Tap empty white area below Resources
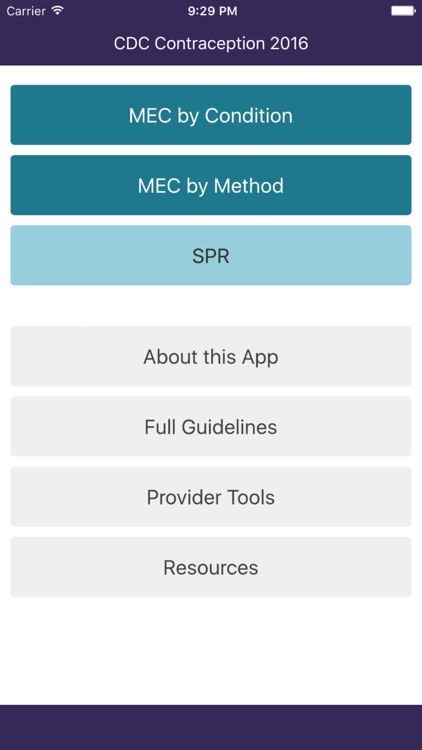 click(211, 651)
